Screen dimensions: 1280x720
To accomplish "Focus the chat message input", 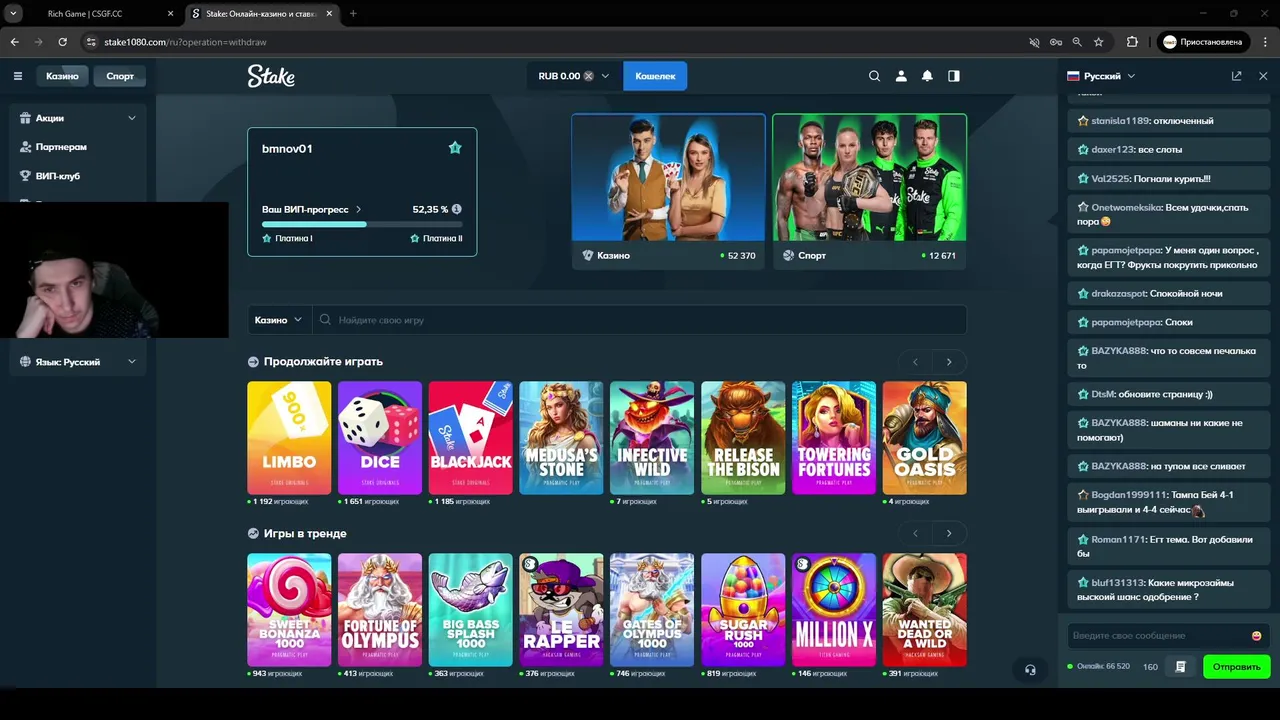I will click(1157, 636).
